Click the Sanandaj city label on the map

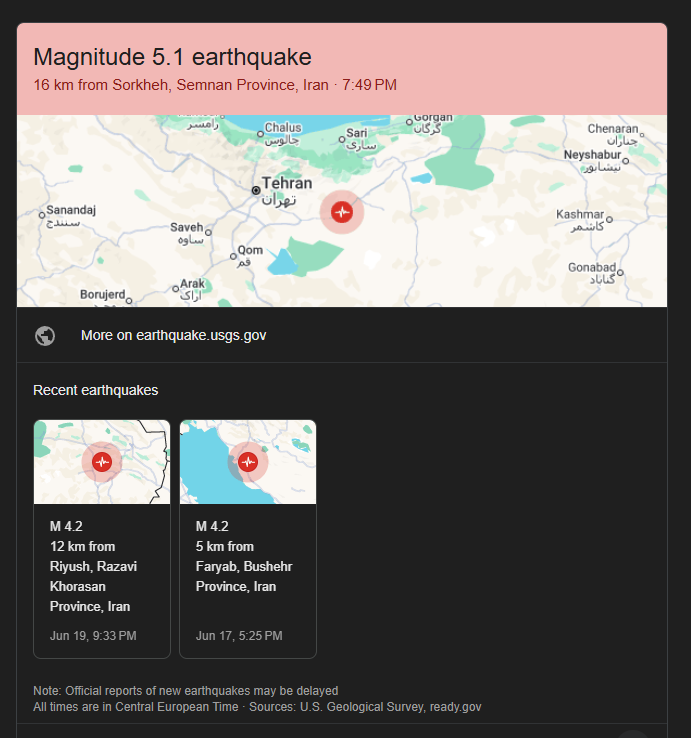(x=71, y=210)
